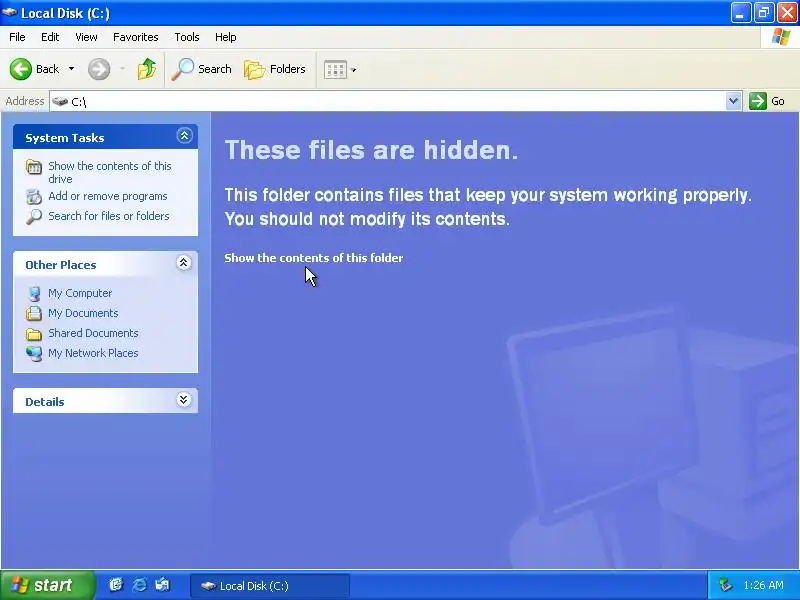The image size is (800, 600).
Task: Collapse the System Tasks panel
Action: [x=184, y=136]
